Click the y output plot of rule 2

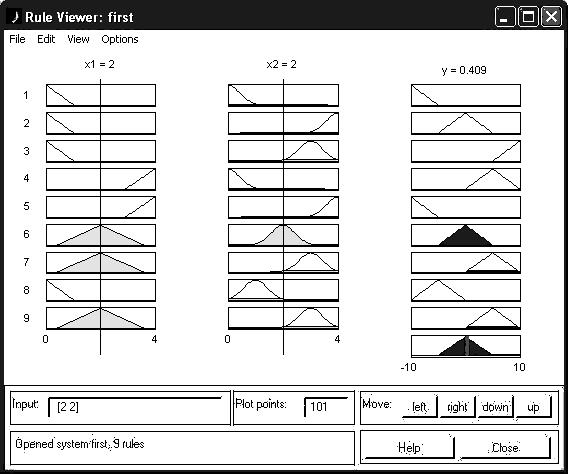466,123
